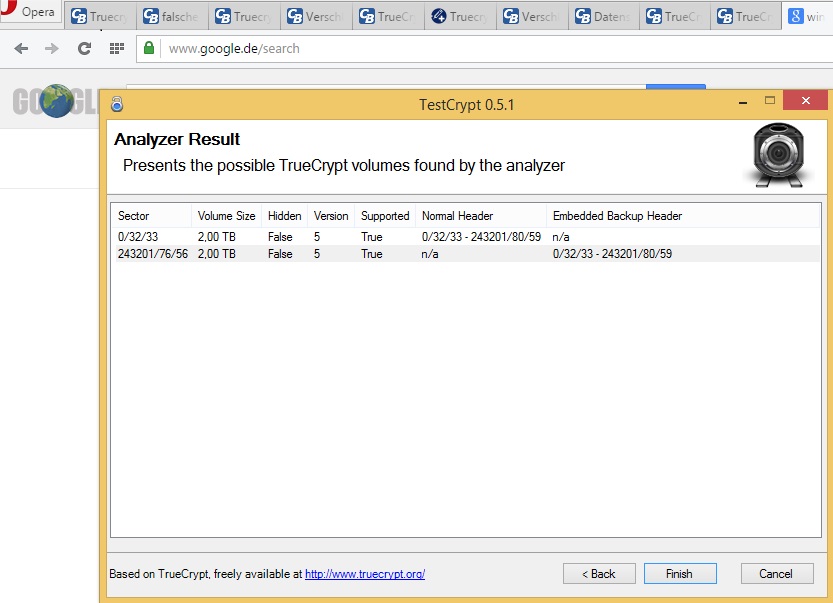Click normal header value '0/32/33 - 243201/80/59'
The width and height of the screenshot is (833, 603).
(481, 237)
